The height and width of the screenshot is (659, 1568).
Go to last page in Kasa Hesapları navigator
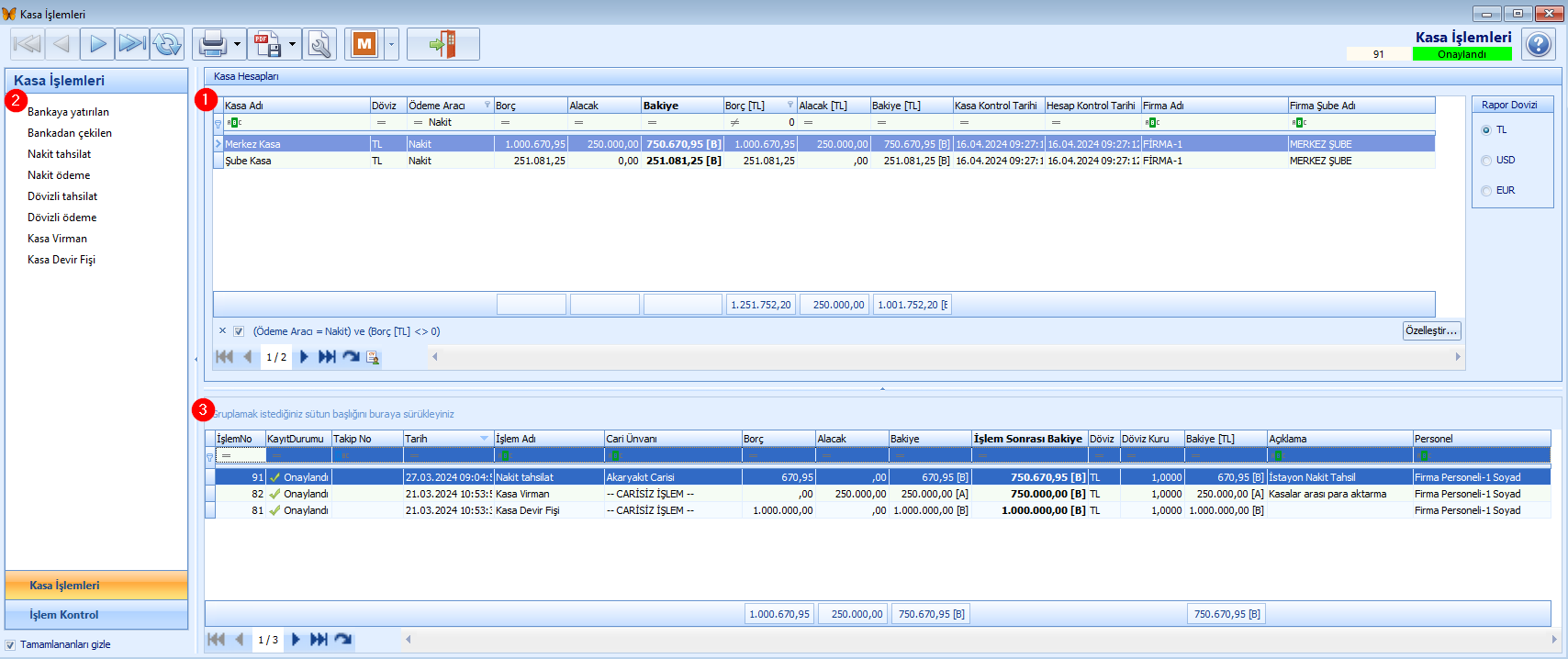coord(326,357)
